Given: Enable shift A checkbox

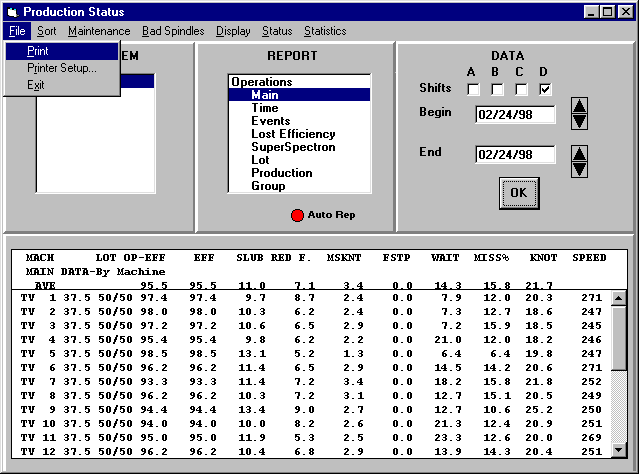Looking at the screenshot, I should [473, 89].
